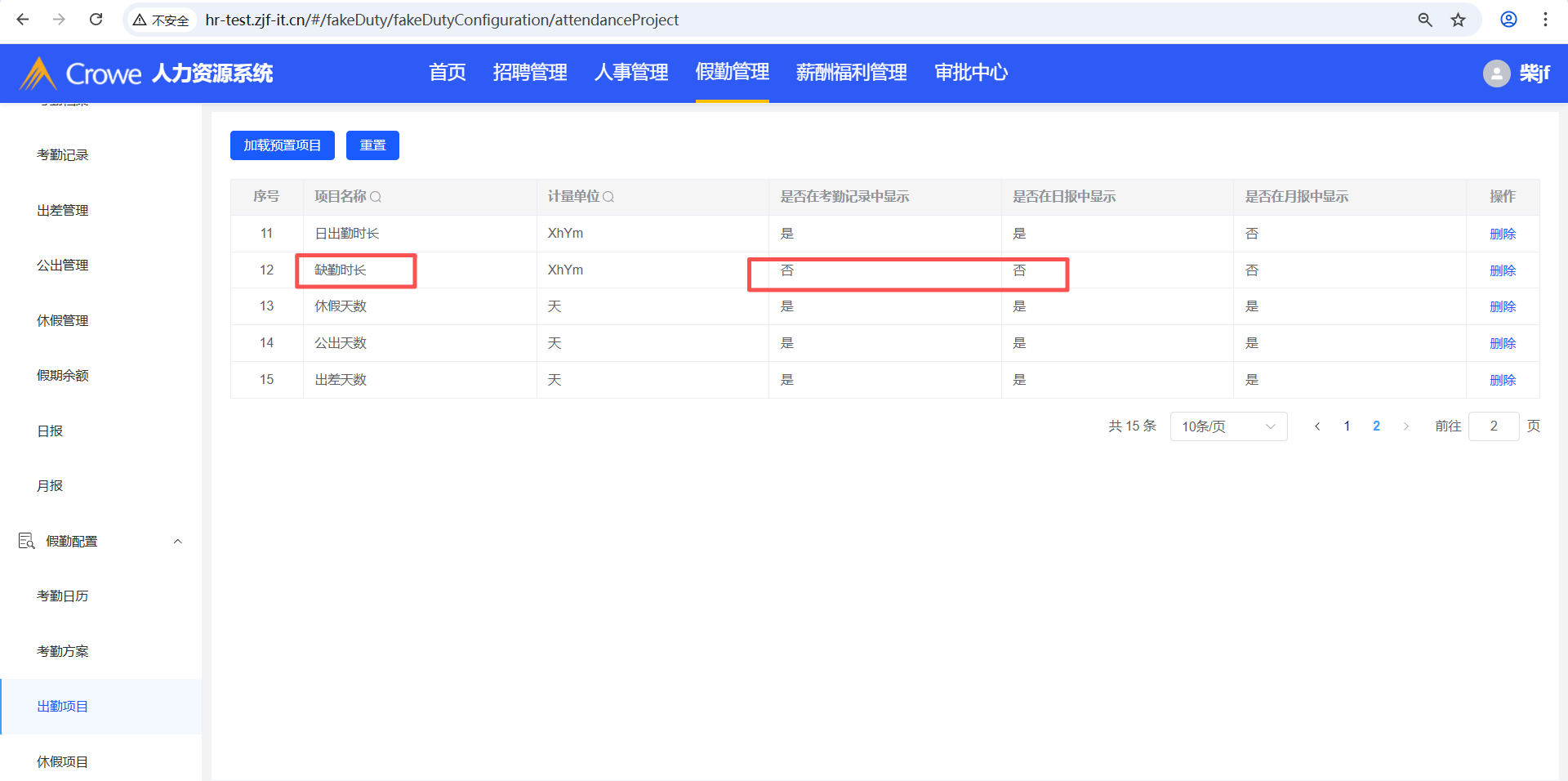Viewport: 1568px width, 781px height.
Task: Delete the 缺勤时长 row
Action: point(1502,270)
